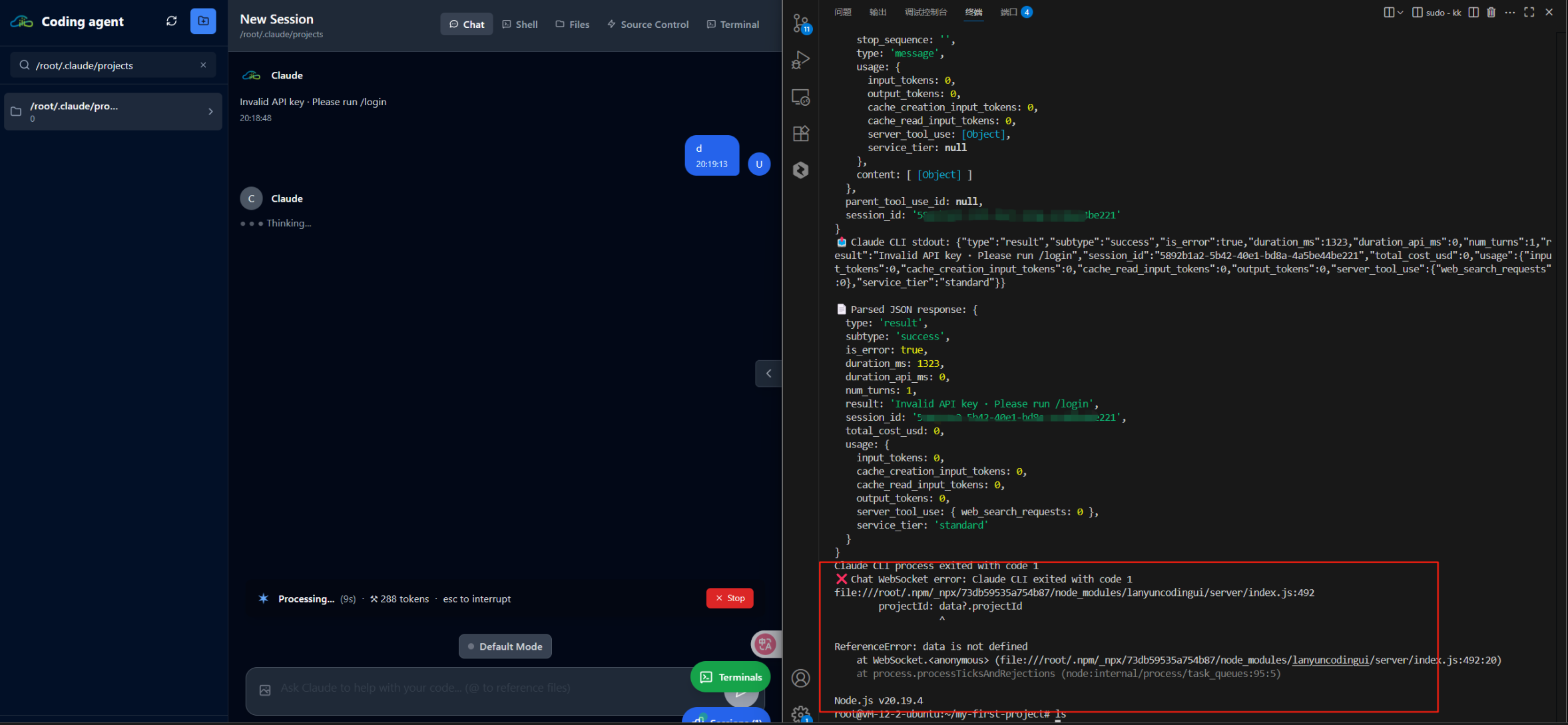Open the Extensions activity icon

pyautogui.click(x=801, y=134)
